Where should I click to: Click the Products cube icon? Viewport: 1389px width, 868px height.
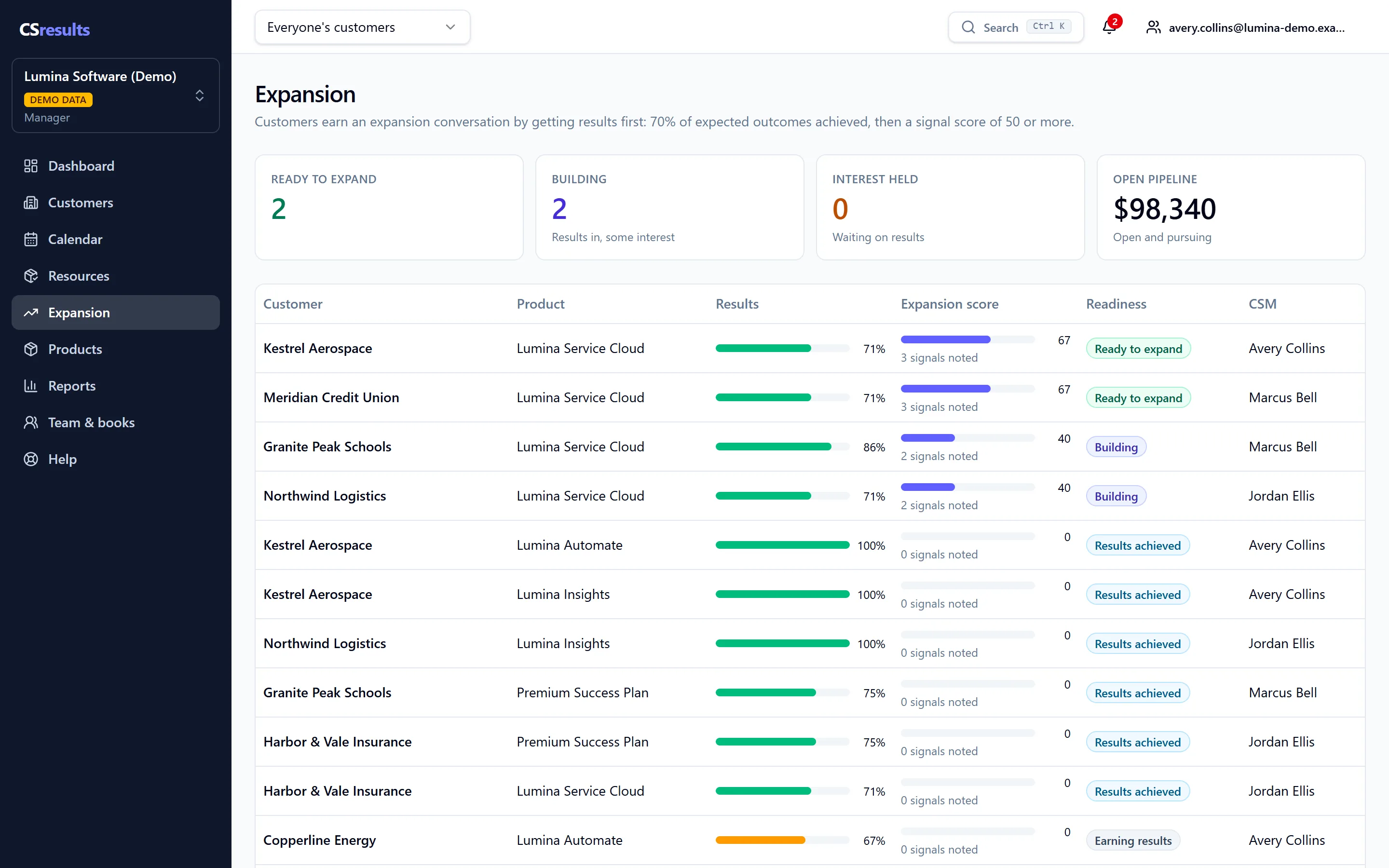pos(30,349)
